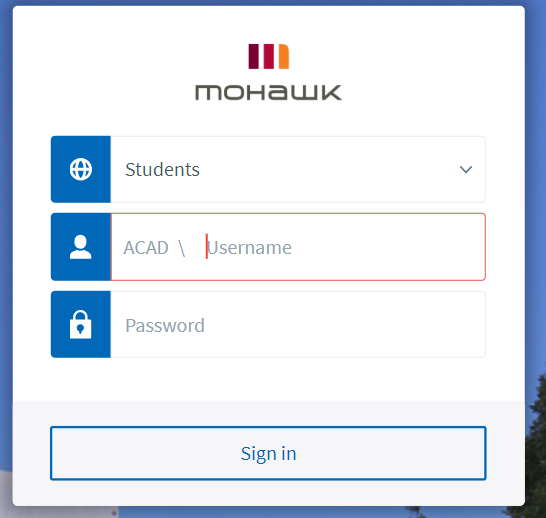Click the middle red logo bar
This screenshot has height=518, width=546.
pos(268,56)
